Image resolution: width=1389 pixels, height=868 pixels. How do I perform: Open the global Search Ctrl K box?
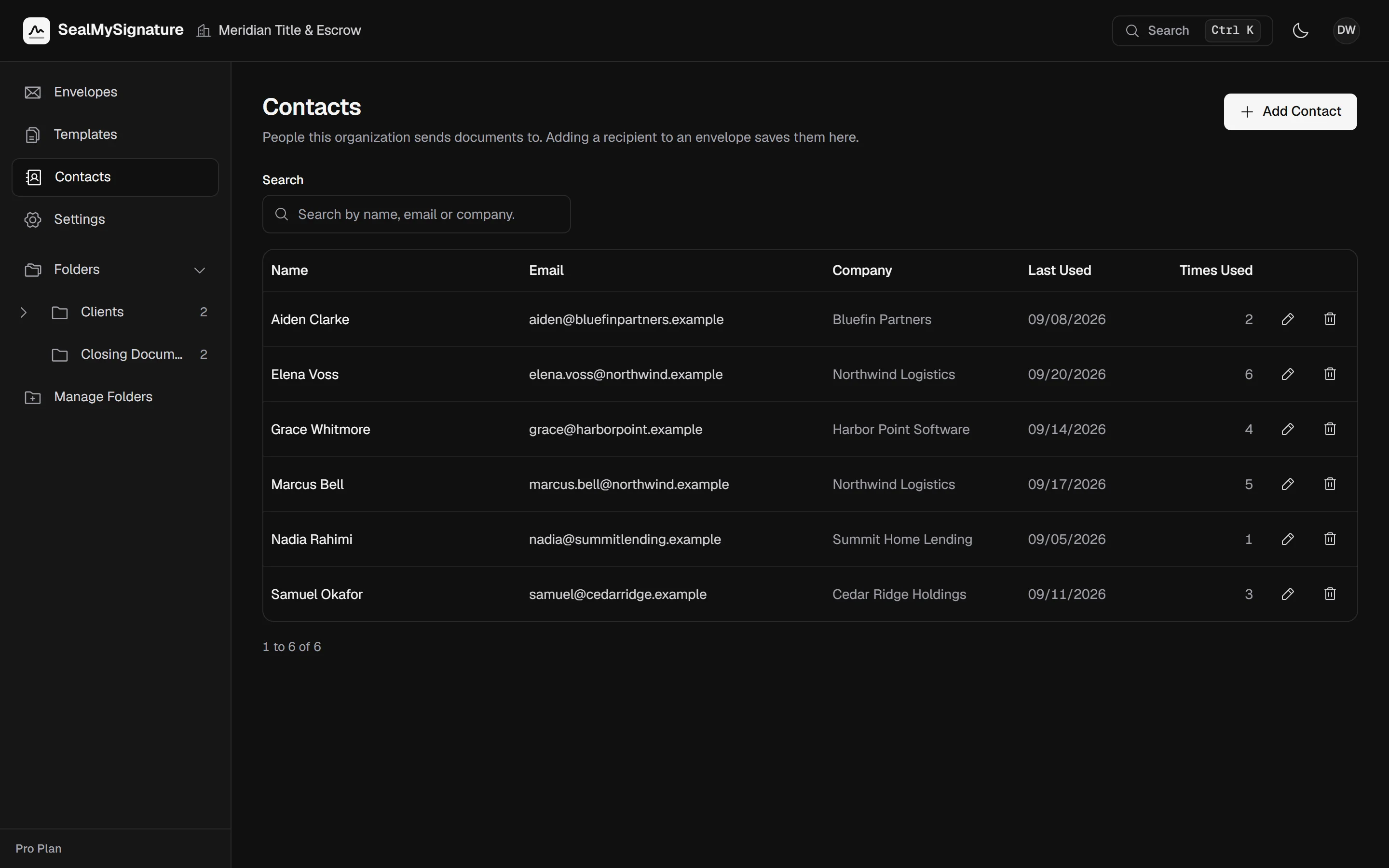point(1192,30)
